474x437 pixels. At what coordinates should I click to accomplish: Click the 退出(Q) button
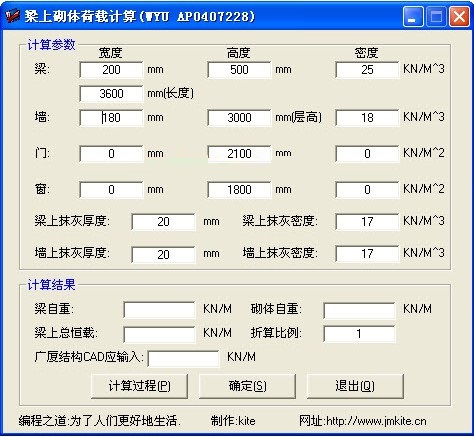point(355,386)
